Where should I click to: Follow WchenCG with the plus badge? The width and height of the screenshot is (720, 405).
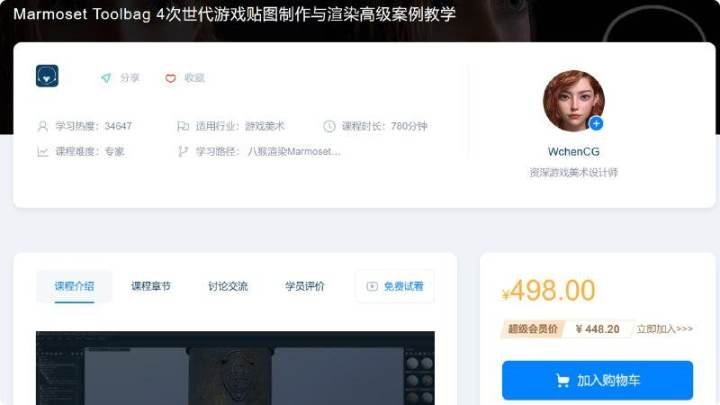coord(596,124)
